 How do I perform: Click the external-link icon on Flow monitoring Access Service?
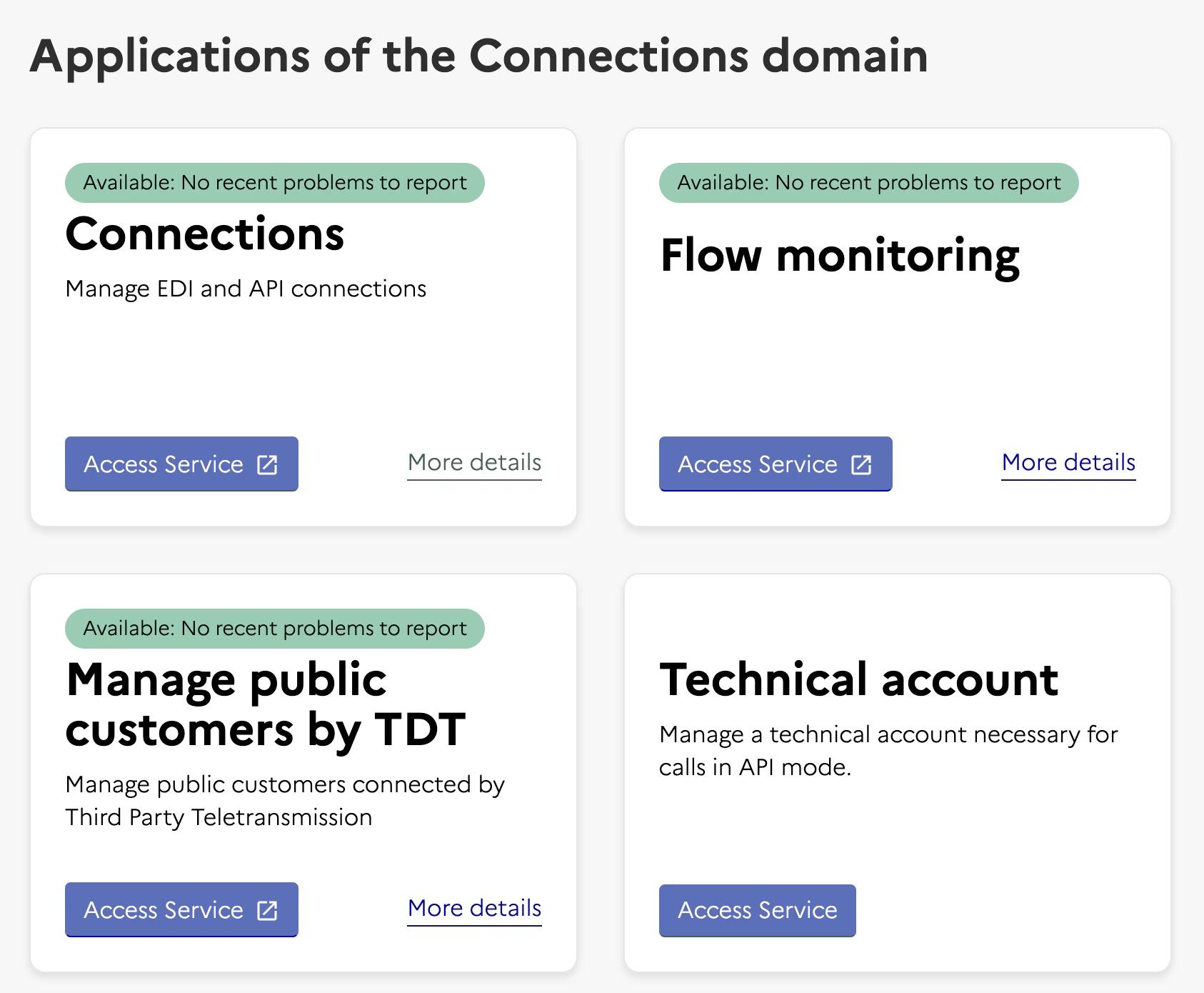coord(861,464)
